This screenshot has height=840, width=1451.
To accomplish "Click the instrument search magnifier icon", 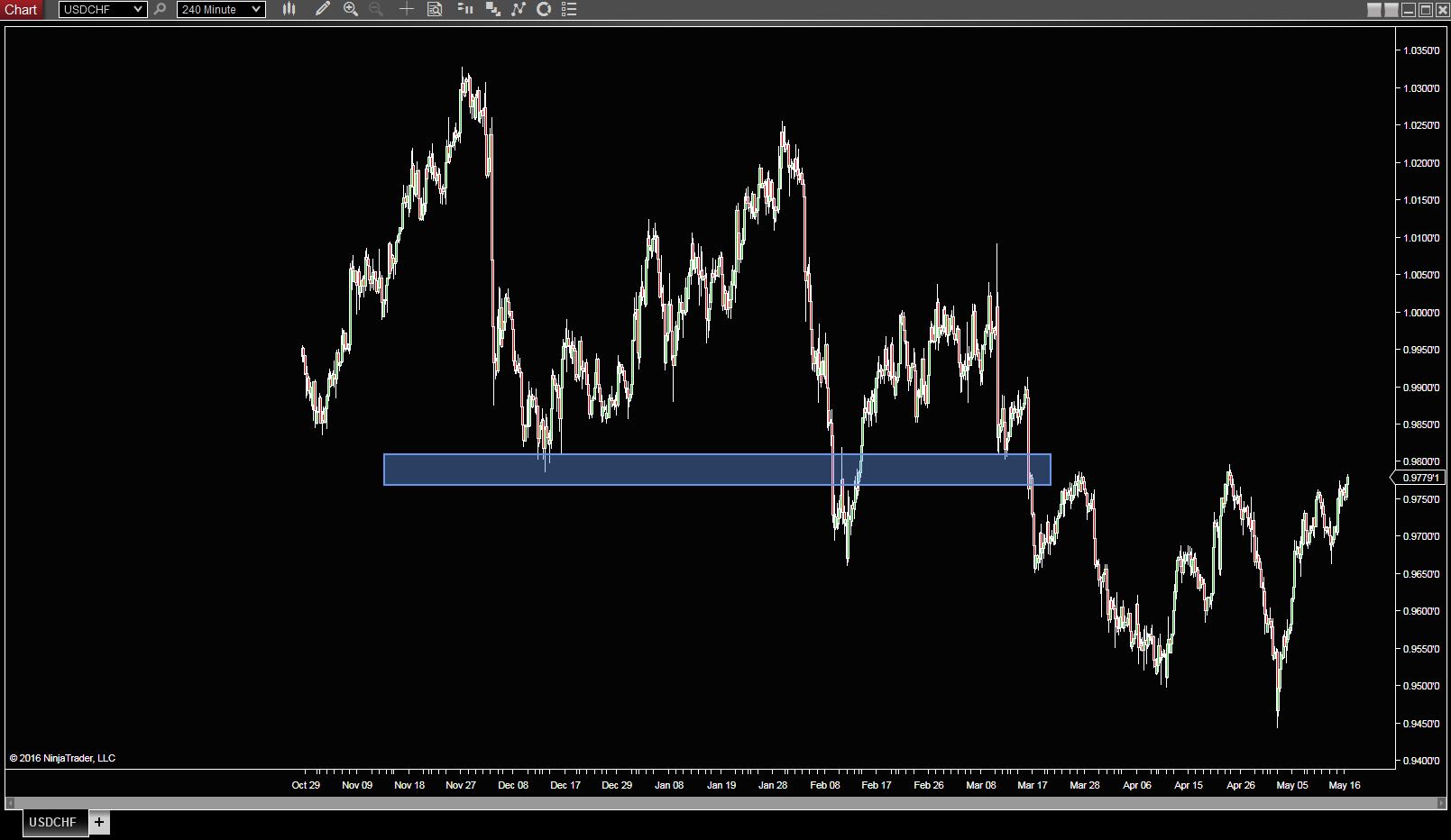I will 161,9.
